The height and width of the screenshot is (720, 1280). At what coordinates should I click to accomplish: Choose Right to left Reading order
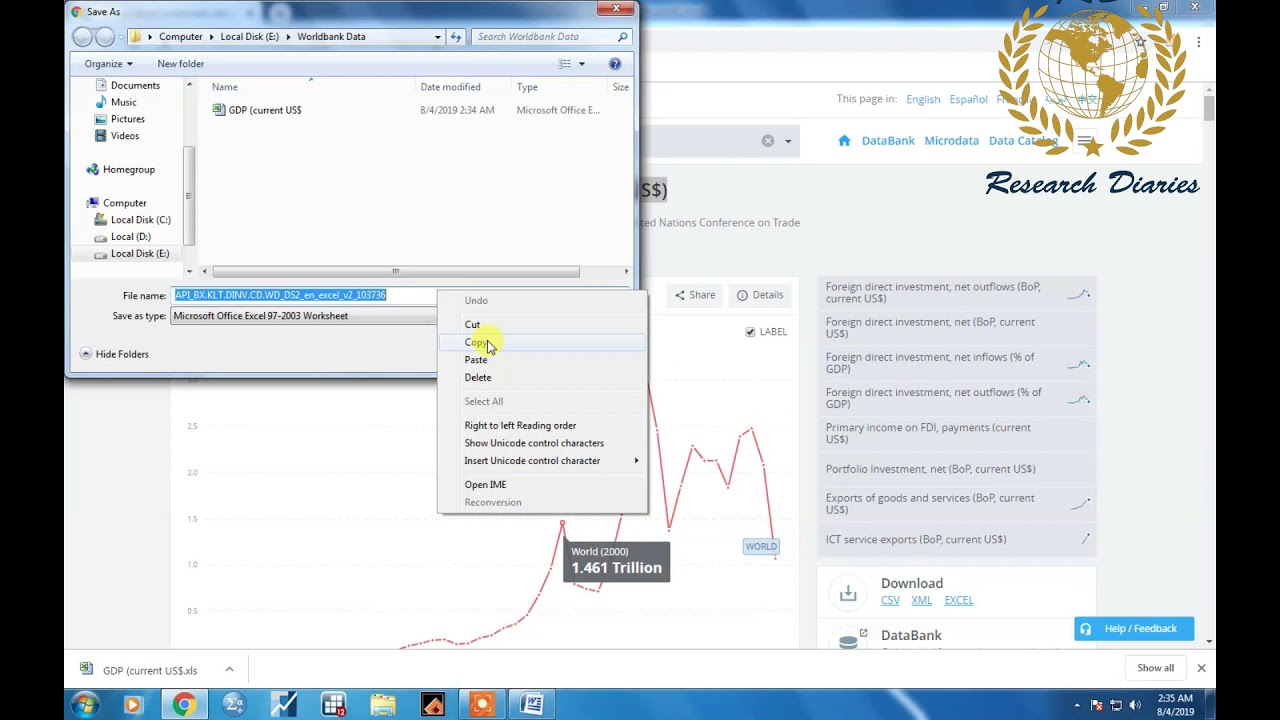[x=520, y=426]
